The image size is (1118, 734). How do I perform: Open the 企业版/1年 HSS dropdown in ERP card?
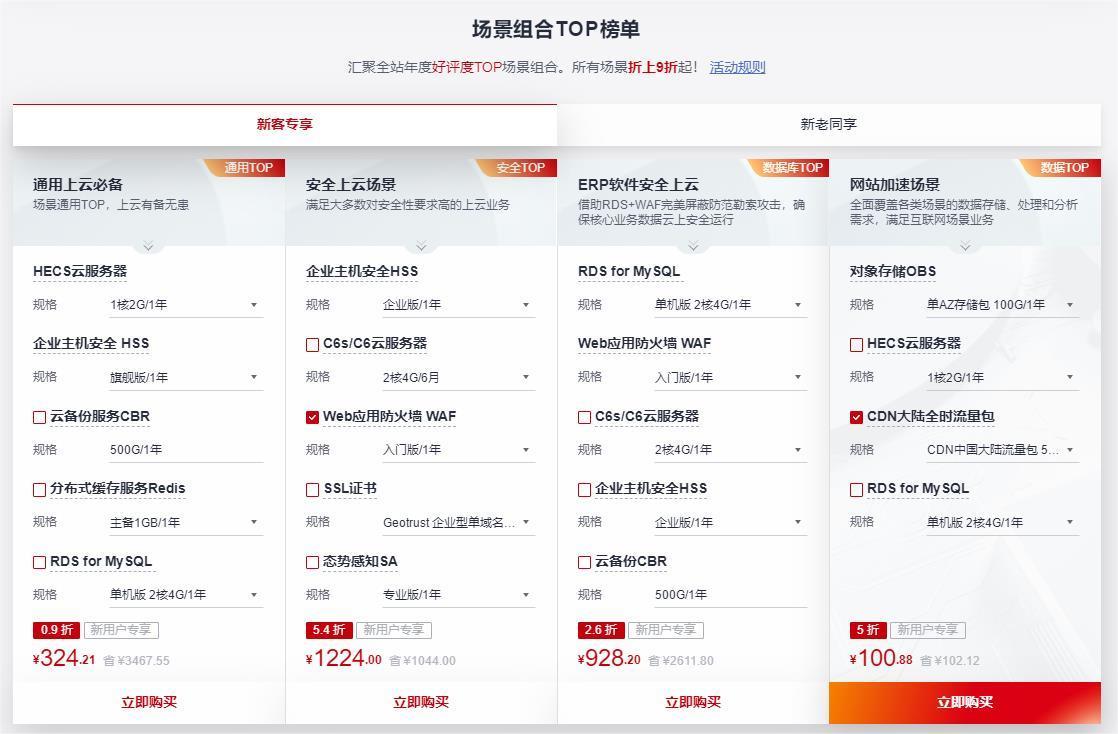coord(730,522)
